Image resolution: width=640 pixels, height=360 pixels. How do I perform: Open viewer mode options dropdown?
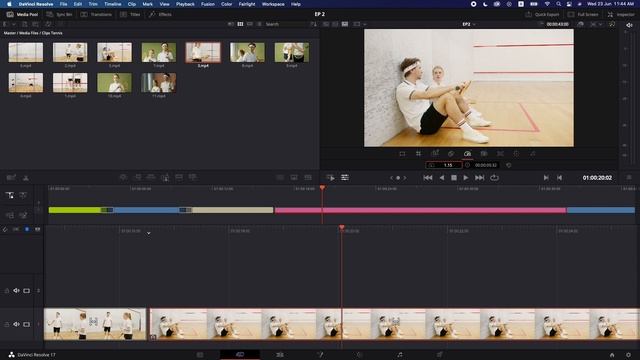[x=359, y=24]
